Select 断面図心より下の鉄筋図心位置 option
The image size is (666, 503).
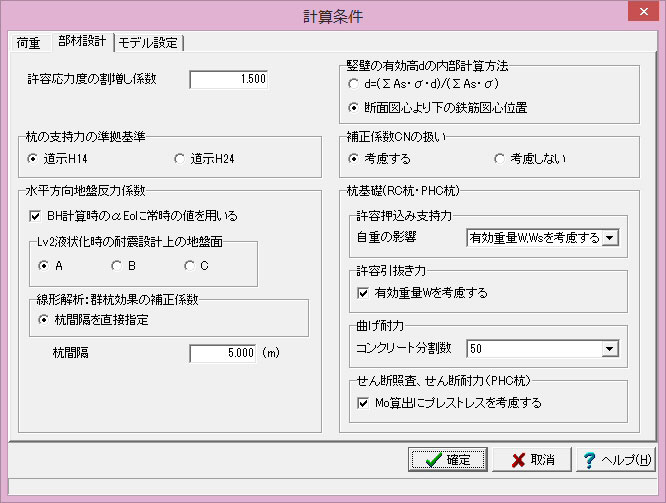tap(438, 108)
